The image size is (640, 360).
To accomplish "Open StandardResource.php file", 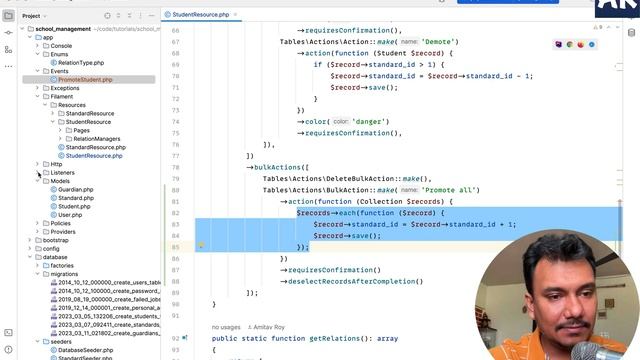I will point(96,147).
